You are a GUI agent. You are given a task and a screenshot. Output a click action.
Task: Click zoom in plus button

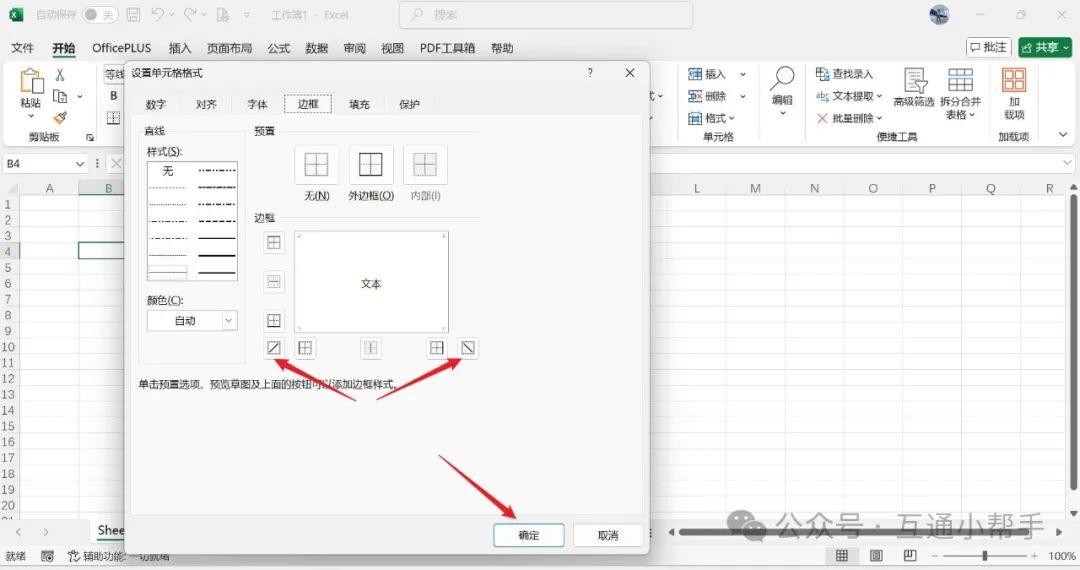1034,556
